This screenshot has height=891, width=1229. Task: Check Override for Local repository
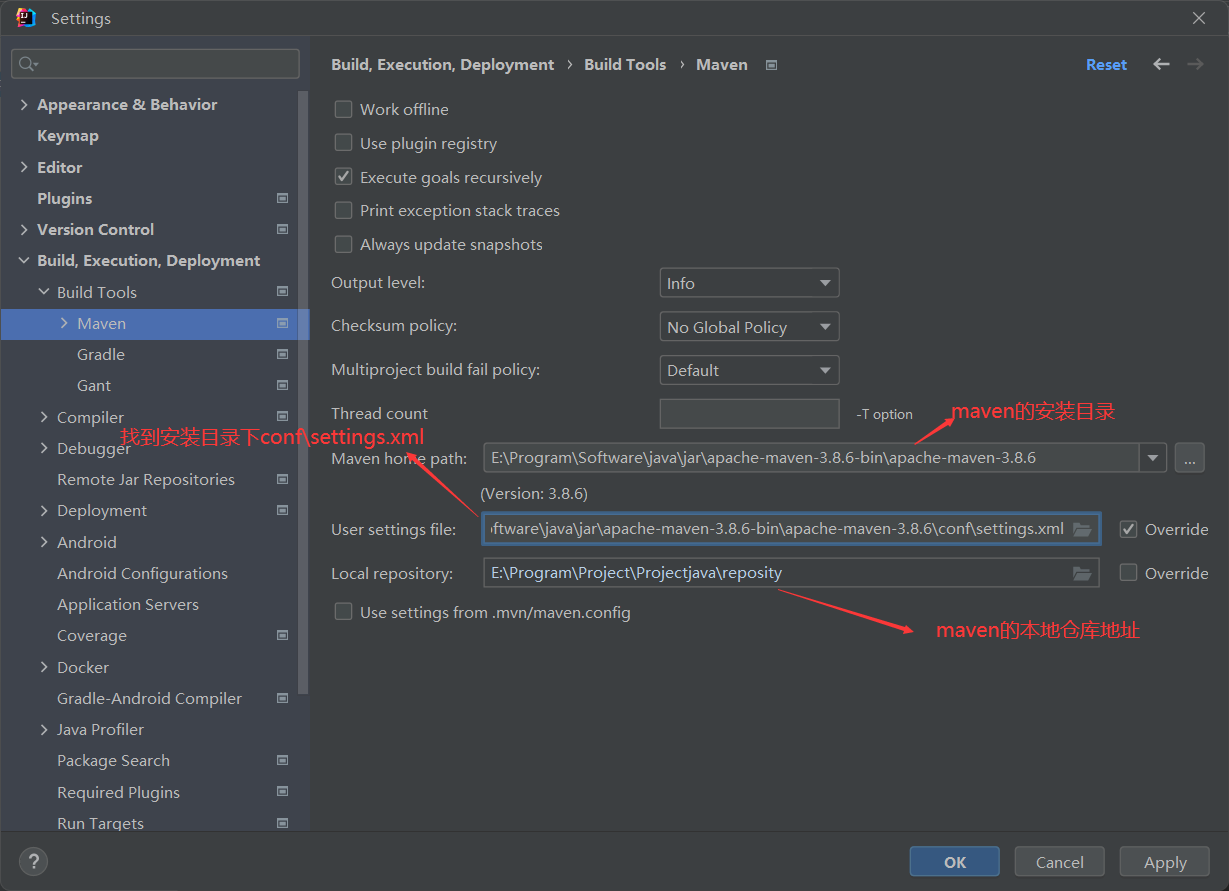[x=1128, y=573]
